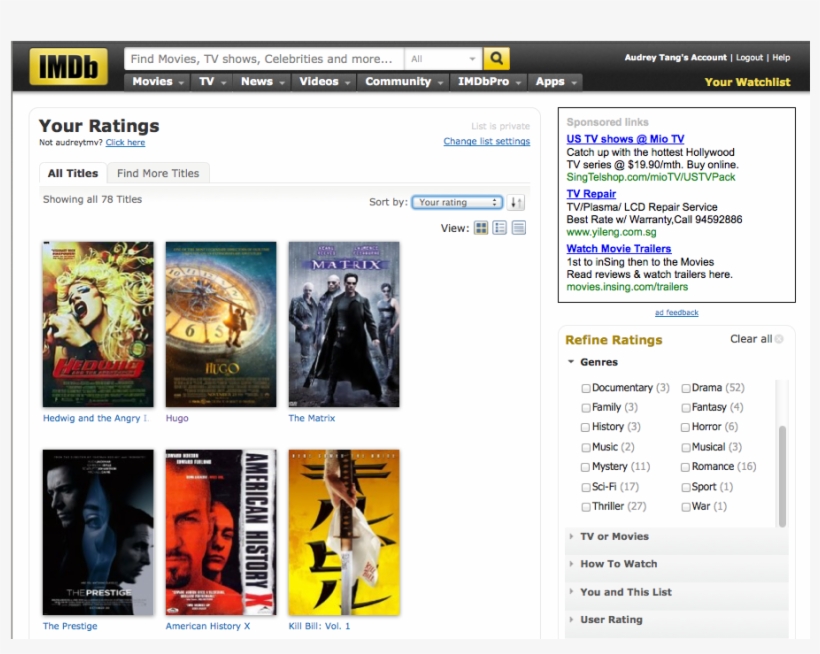This screenshot has height=654, width=820.
Task: Click the genres list scrollbar
Action: (x=782, y=476)
